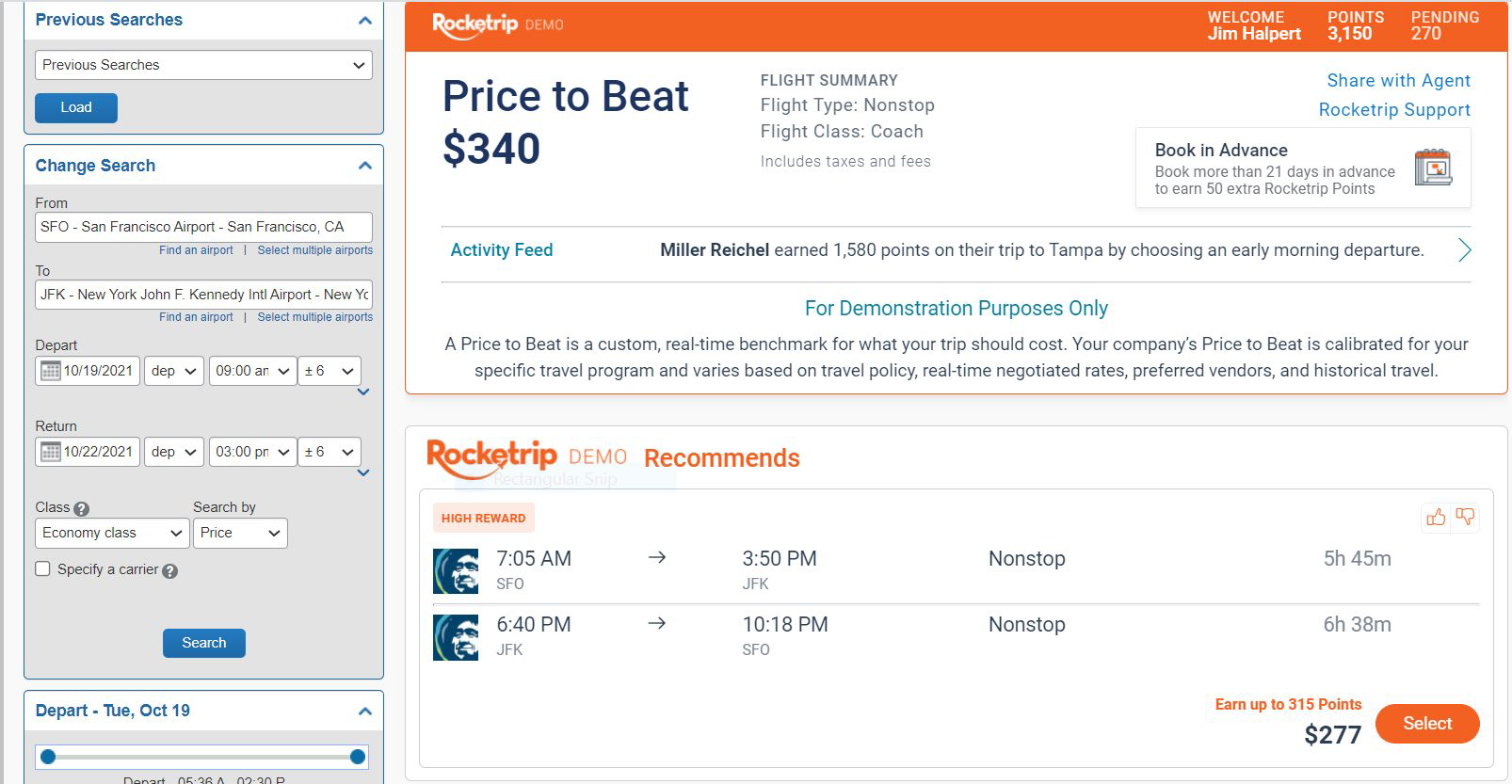The image size is (1512, 784).
Task: Click the Share with Agent link
Action: 1398,80
